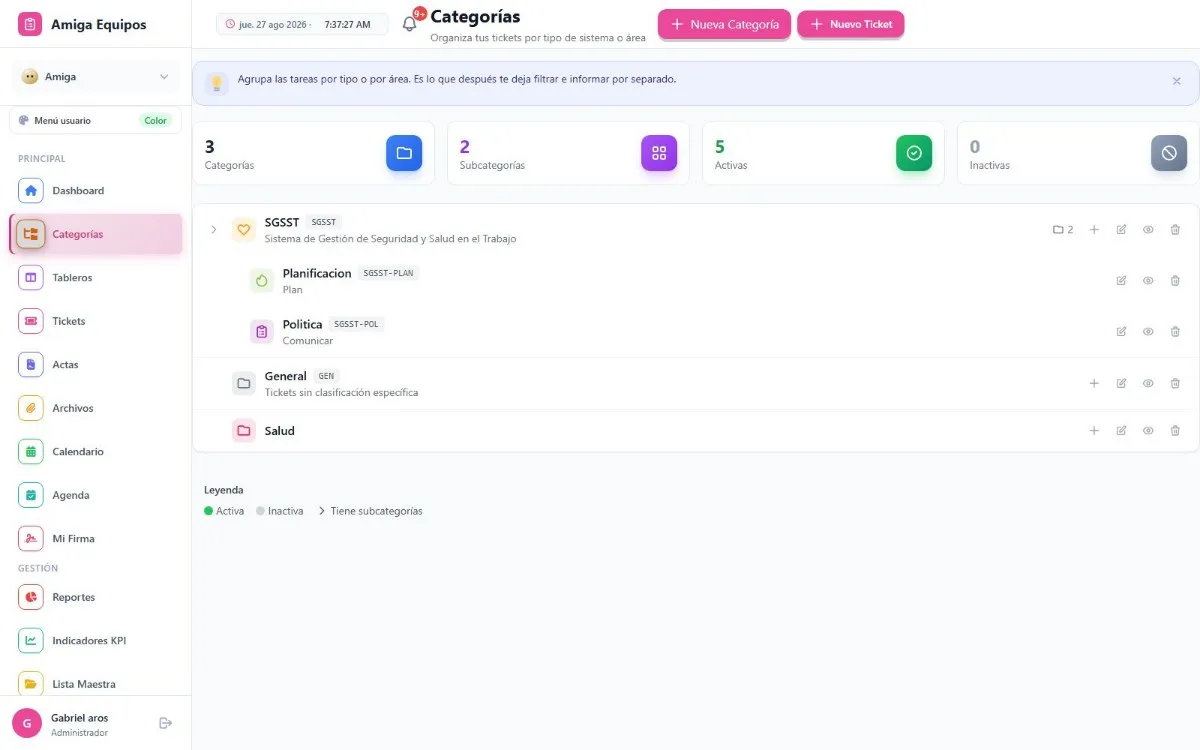Open Indicadores KPI in sidebar
The width and height of the screenshot is (1200, 750).
(x=96, y=640)
